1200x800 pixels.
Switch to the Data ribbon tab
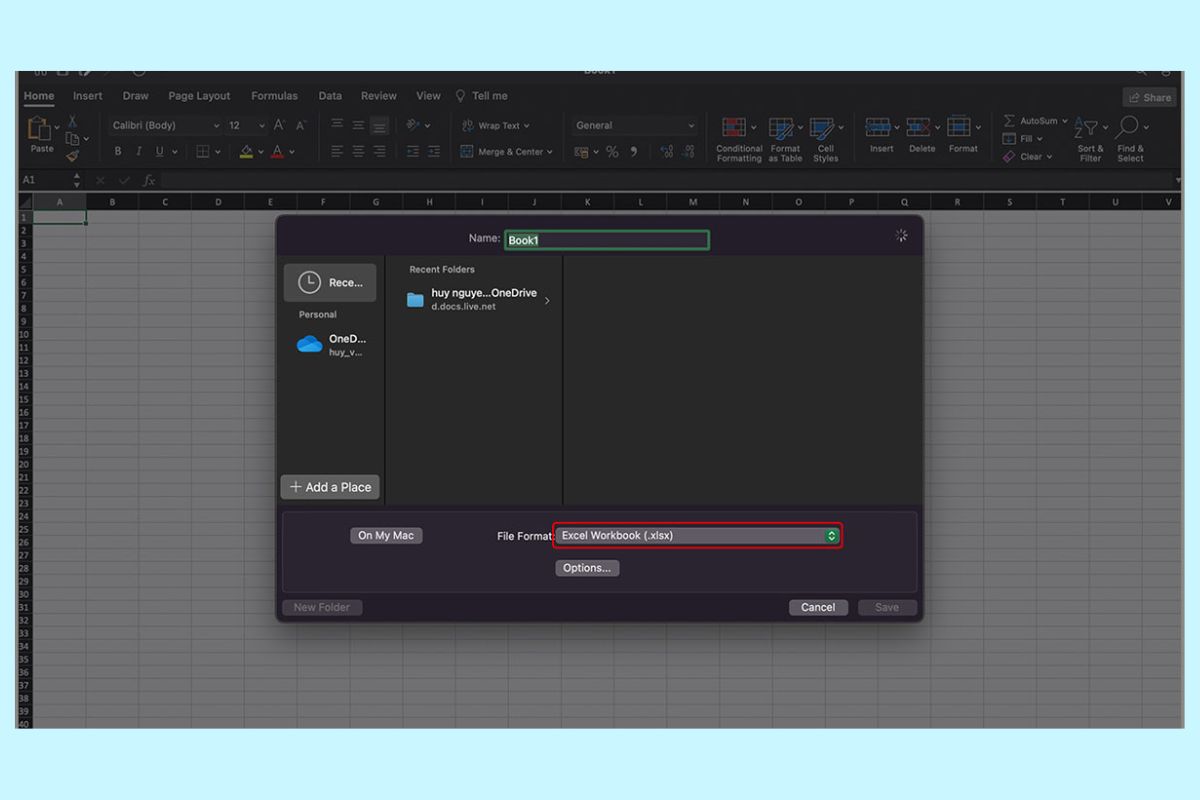[330, 96]
